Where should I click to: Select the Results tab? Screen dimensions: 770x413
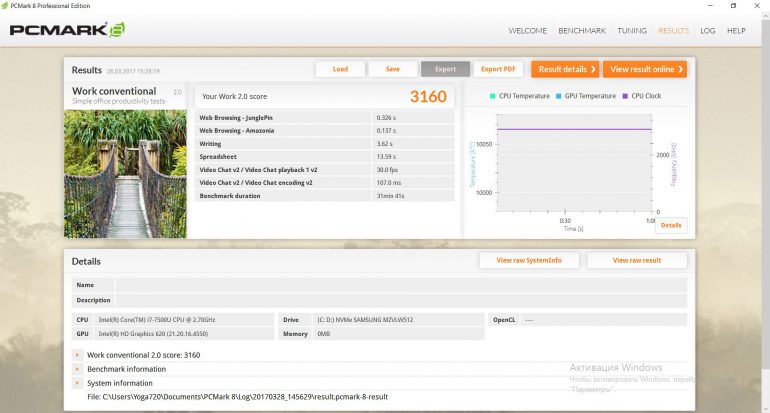click(x=673, y=30)
